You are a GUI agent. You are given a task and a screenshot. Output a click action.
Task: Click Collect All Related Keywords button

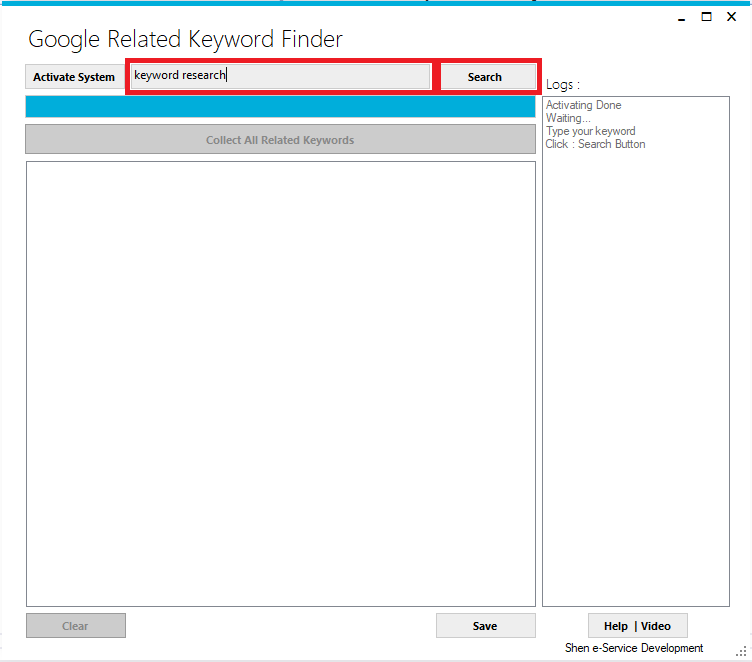(x=281, y=140)
